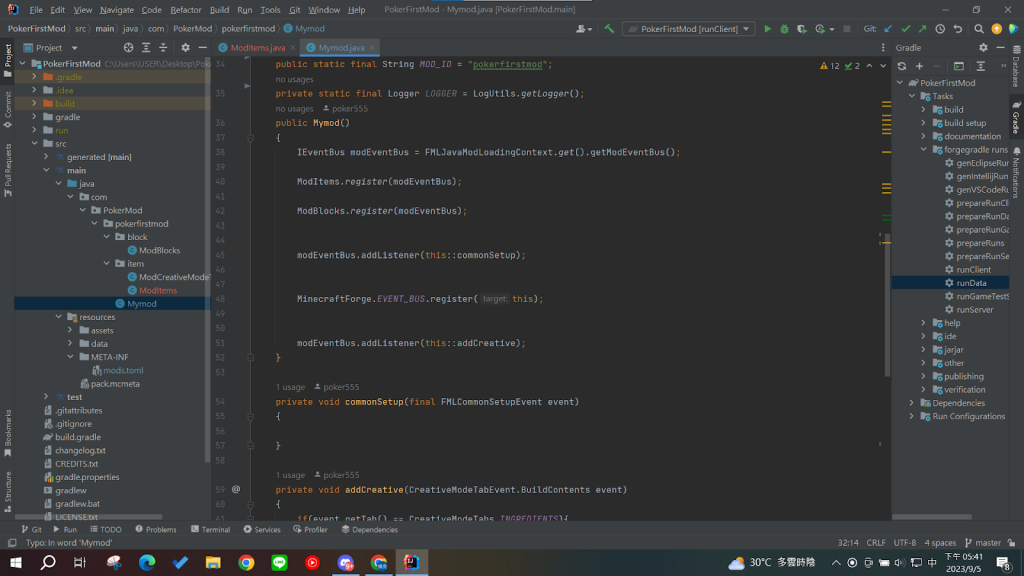Select opened file locate icon in Project panel
Screen dimensions: 1024x576
pos(128,48)
